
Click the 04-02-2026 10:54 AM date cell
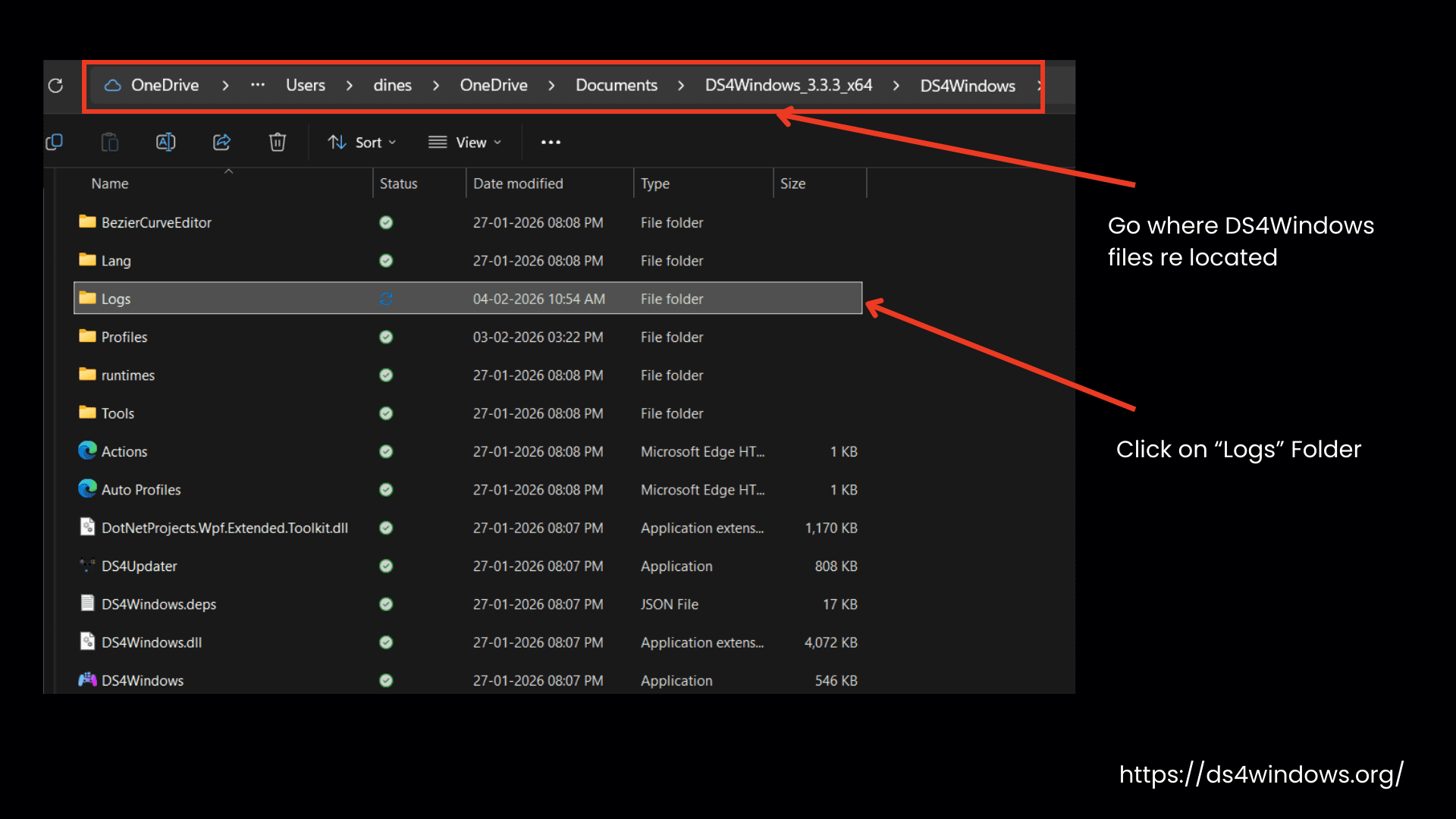[x=539, y=299]
